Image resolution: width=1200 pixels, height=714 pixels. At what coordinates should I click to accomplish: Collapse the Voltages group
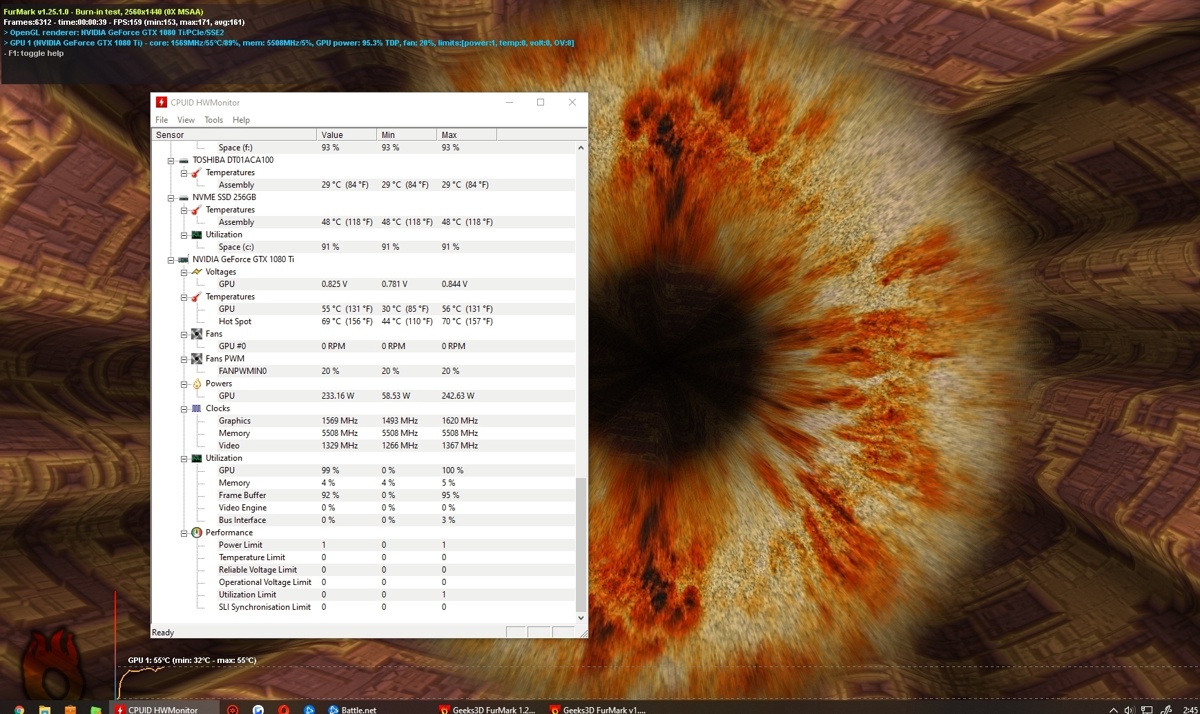184,272
